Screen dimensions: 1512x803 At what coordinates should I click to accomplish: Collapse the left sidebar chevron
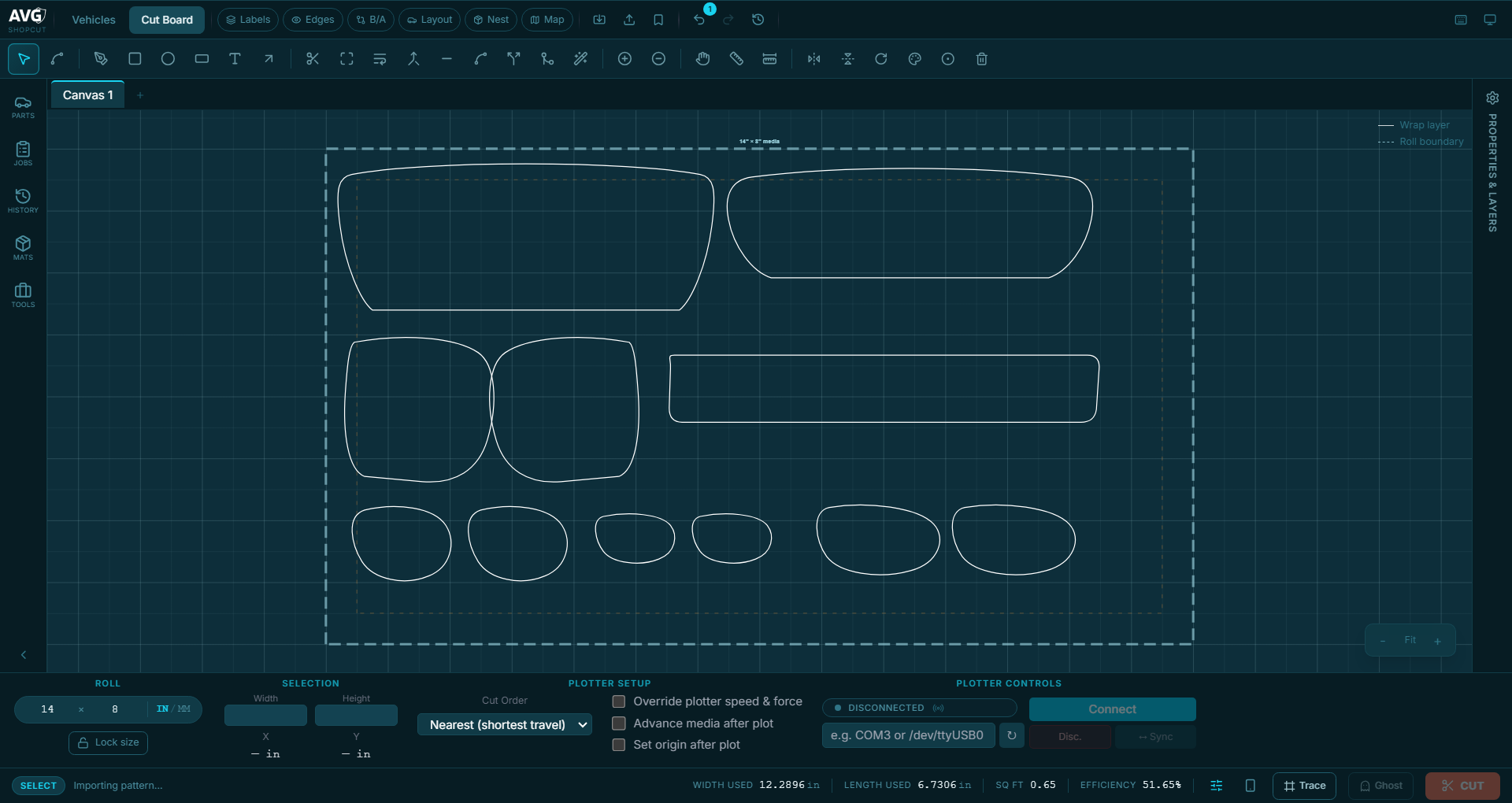coord(24,655)
